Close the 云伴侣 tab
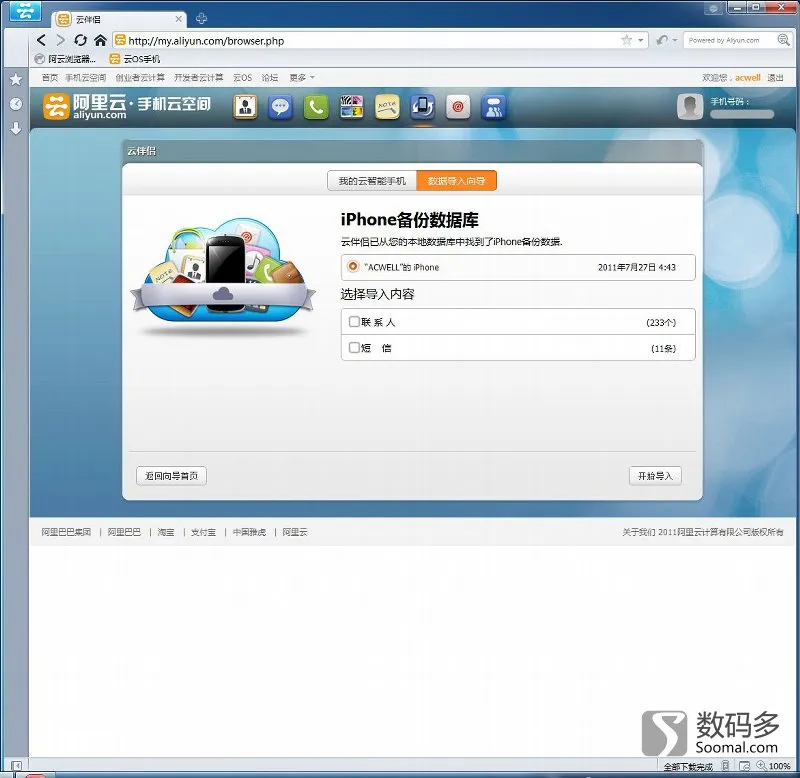This screenshot has height=778, width=800. click(x=178, y=19)
